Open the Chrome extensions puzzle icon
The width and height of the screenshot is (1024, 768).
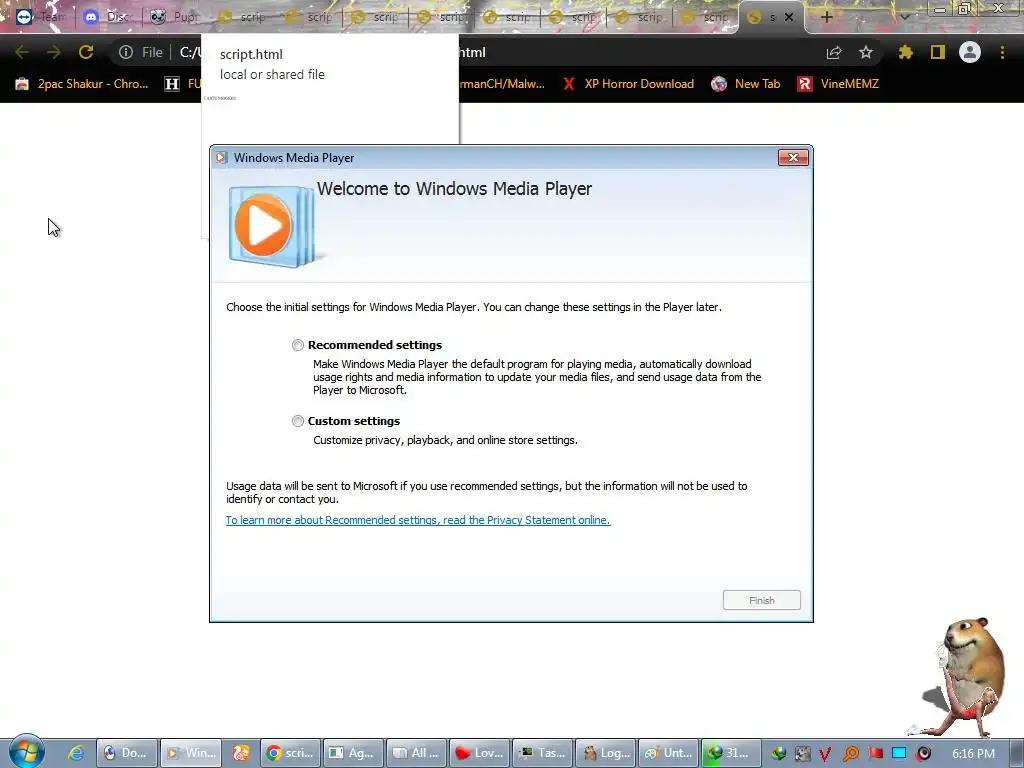tap(905, 52)
